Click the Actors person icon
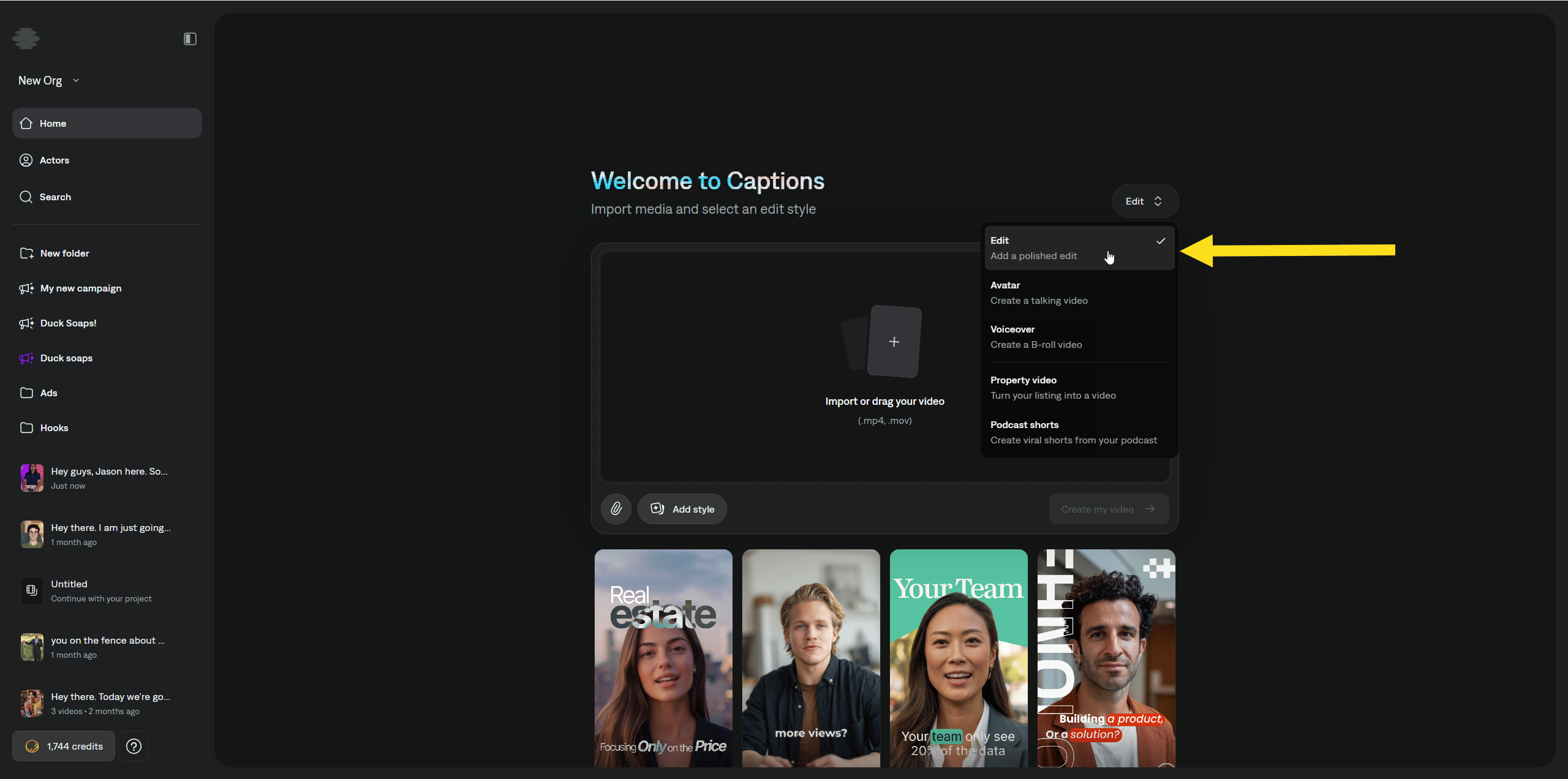This screenshot has width=1568, height=779. (26, 160)
